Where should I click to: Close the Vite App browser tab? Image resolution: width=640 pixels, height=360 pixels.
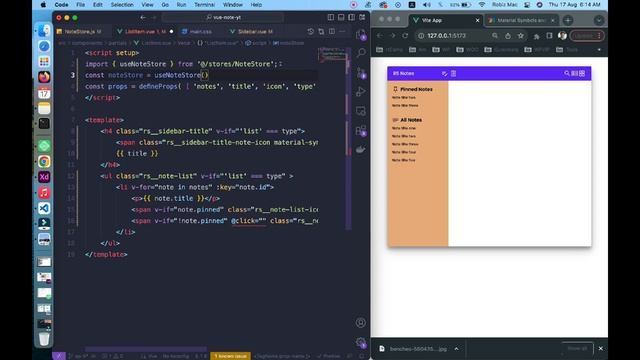pos(478,20)
